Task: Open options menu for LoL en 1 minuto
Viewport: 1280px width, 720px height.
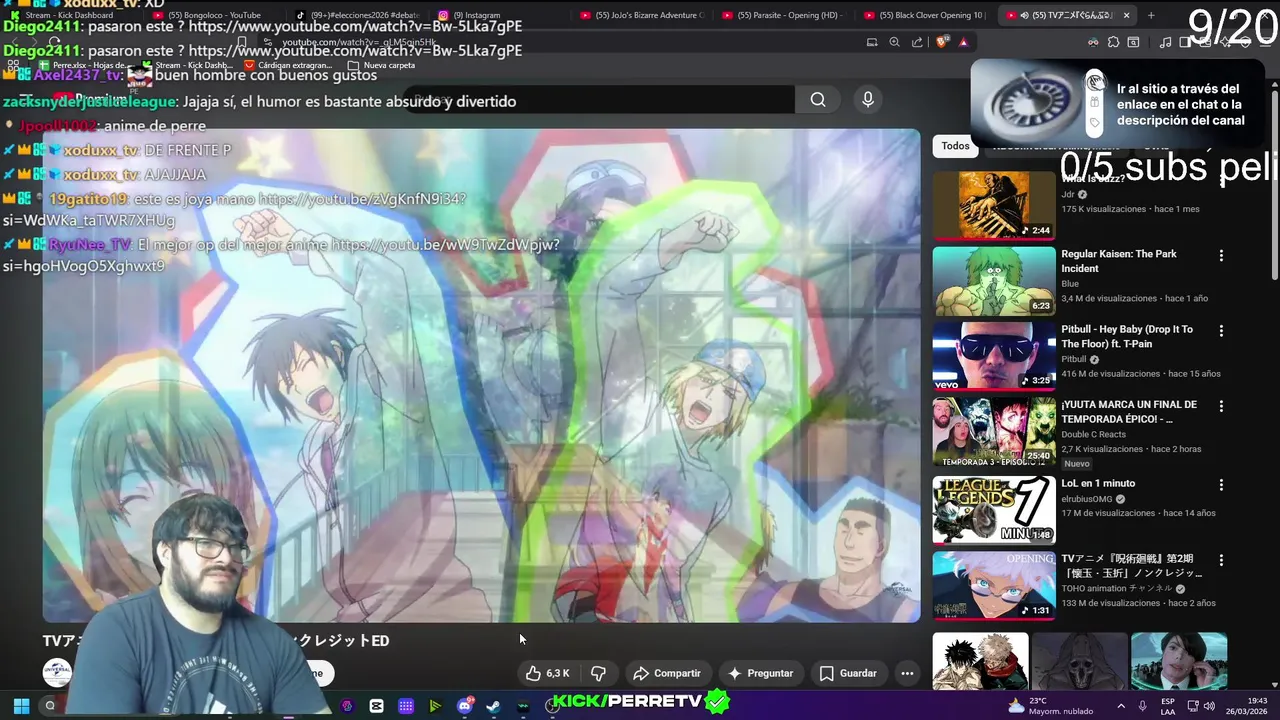Action: tap(1220, 484)
